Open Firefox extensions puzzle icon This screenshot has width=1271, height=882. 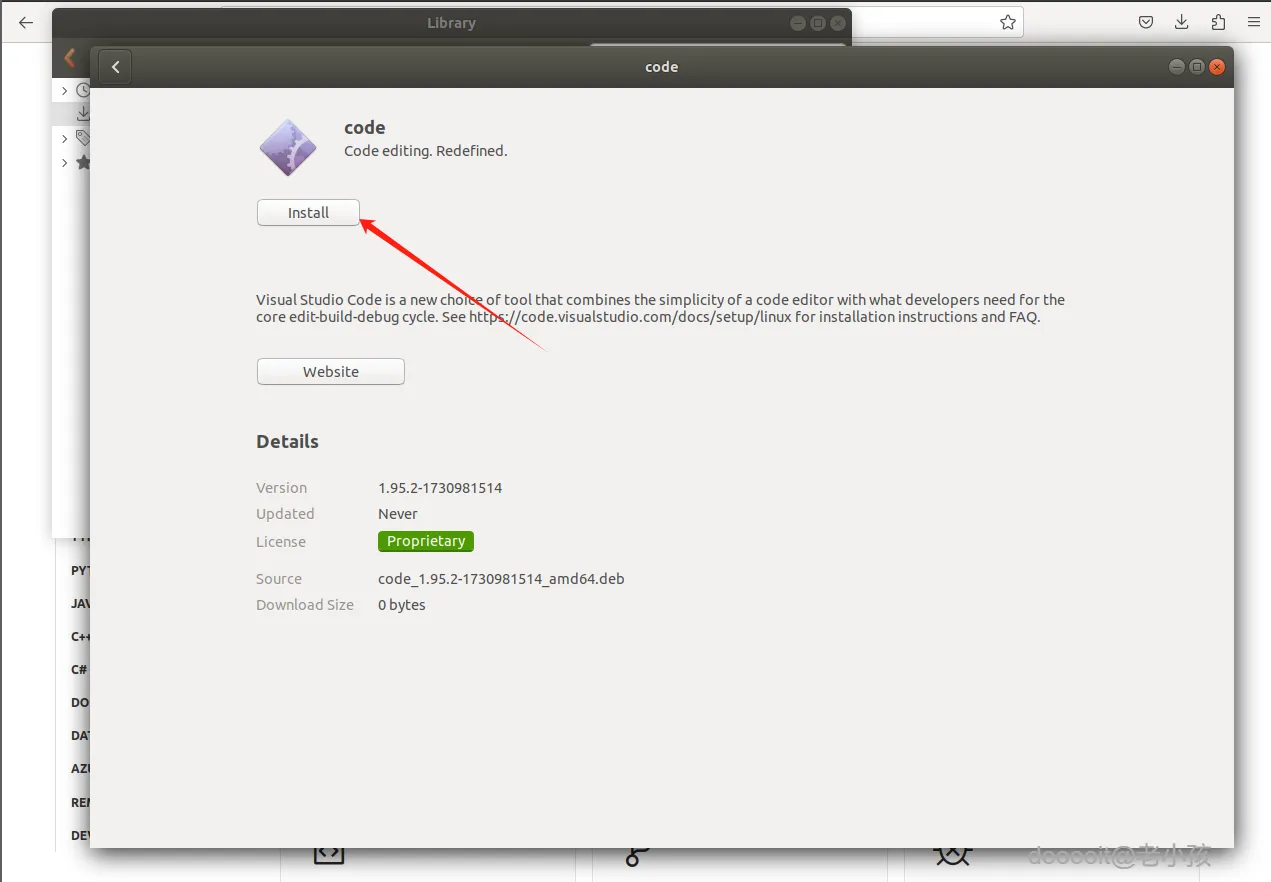[1218, 22]
